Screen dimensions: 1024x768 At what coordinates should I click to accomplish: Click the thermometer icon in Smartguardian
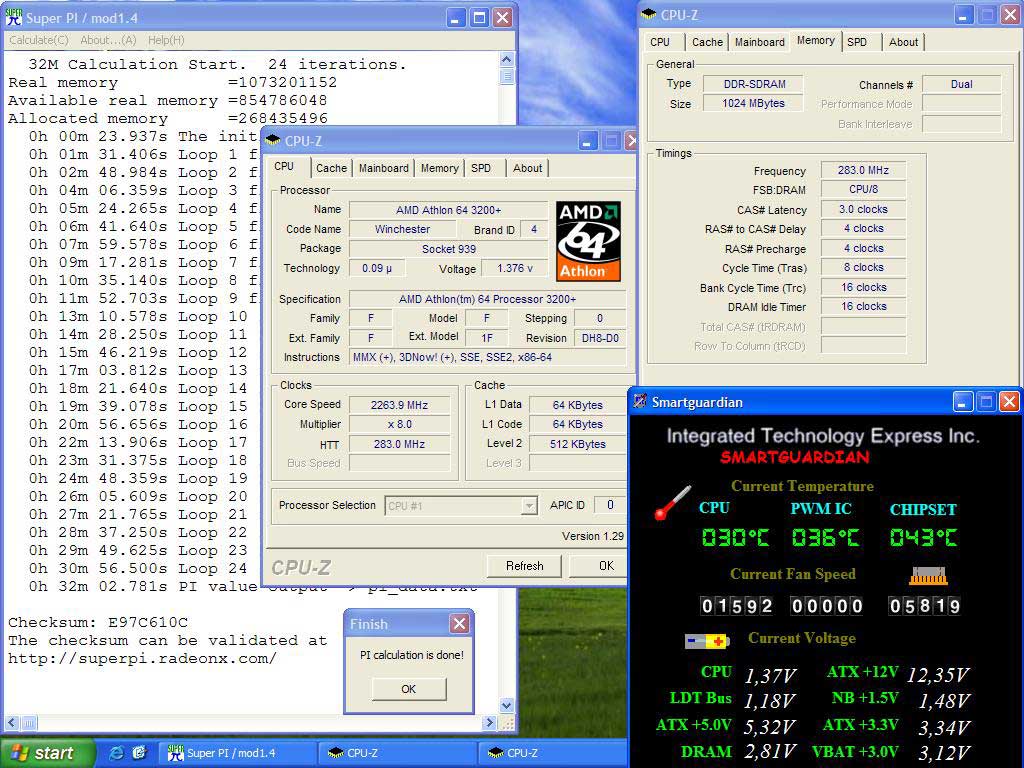pyautogui.click(x=673, y=503)
